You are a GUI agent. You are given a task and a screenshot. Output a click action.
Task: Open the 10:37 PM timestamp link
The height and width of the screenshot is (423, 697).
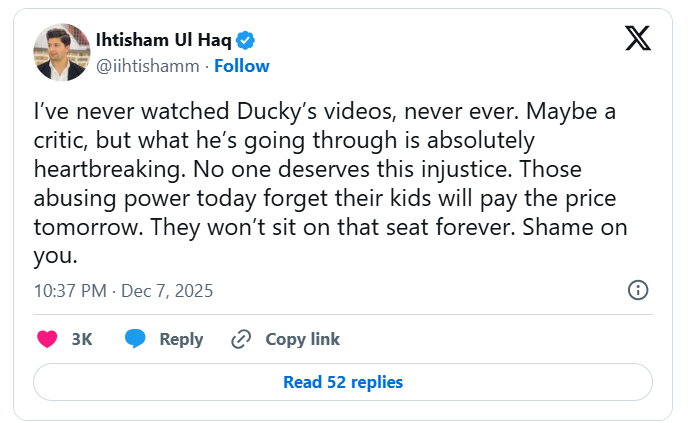coord(72,291)
